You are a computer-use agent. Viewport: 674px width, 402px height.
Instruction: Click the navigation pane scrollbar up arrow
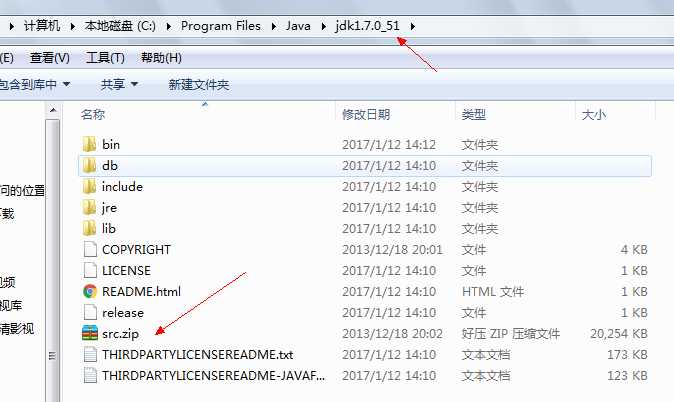(52, 111)
